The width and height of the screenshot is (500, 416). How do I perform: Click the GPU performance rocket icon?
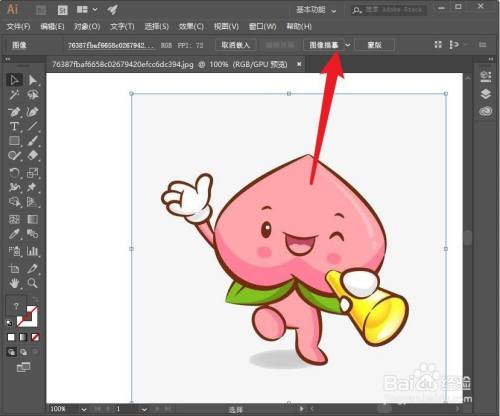tap(113, 10)
